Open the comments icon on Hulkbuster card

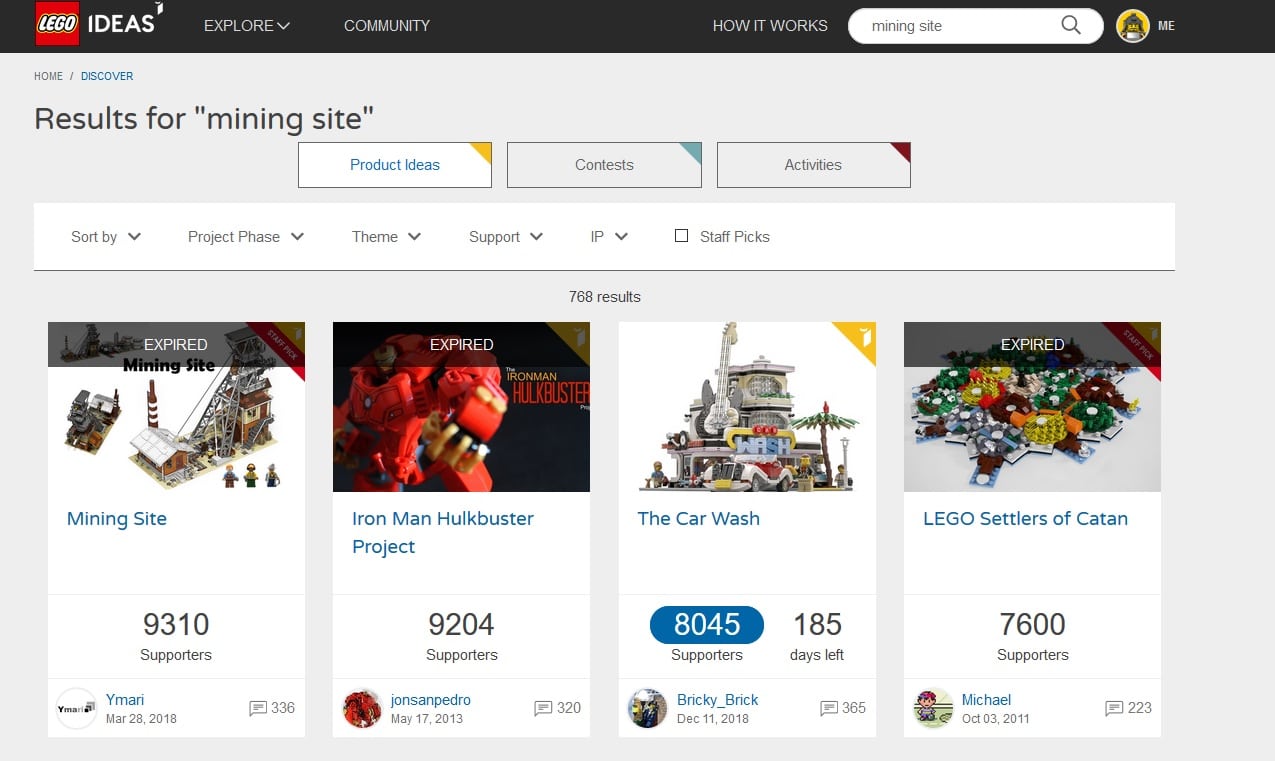pos(543,708)
